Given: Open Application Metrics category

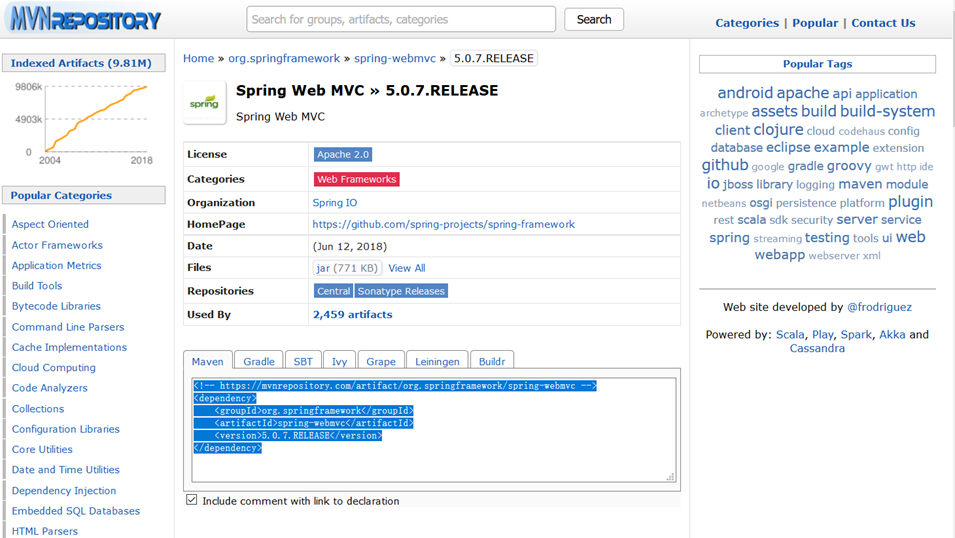Looking at the screenshot, I should coord(57,266).
